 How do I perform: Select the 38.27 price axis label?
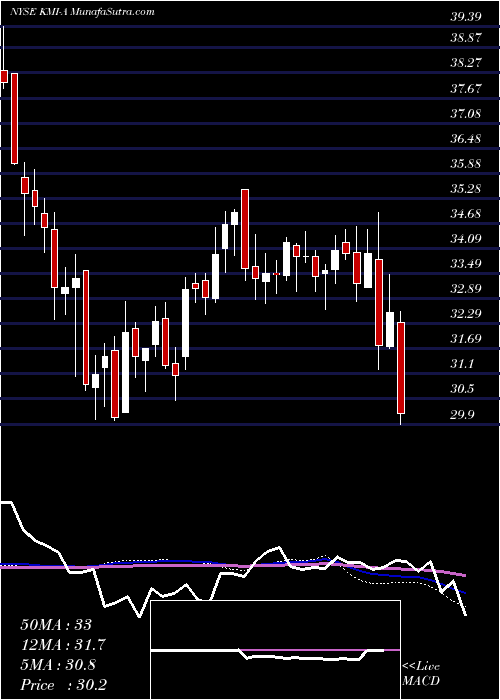pyautogui.click(x=466, y=63)
